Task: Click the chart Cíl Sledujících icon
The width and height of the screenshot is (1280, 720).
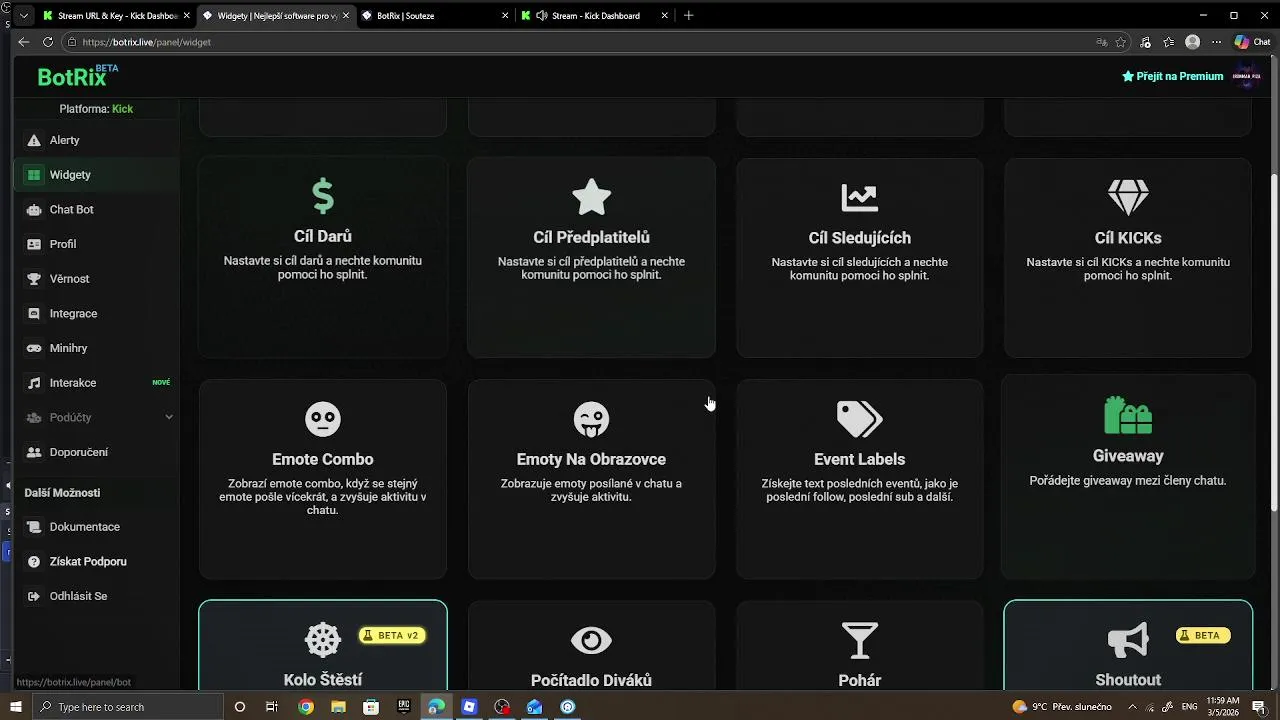Action: (x=859, y=197)
